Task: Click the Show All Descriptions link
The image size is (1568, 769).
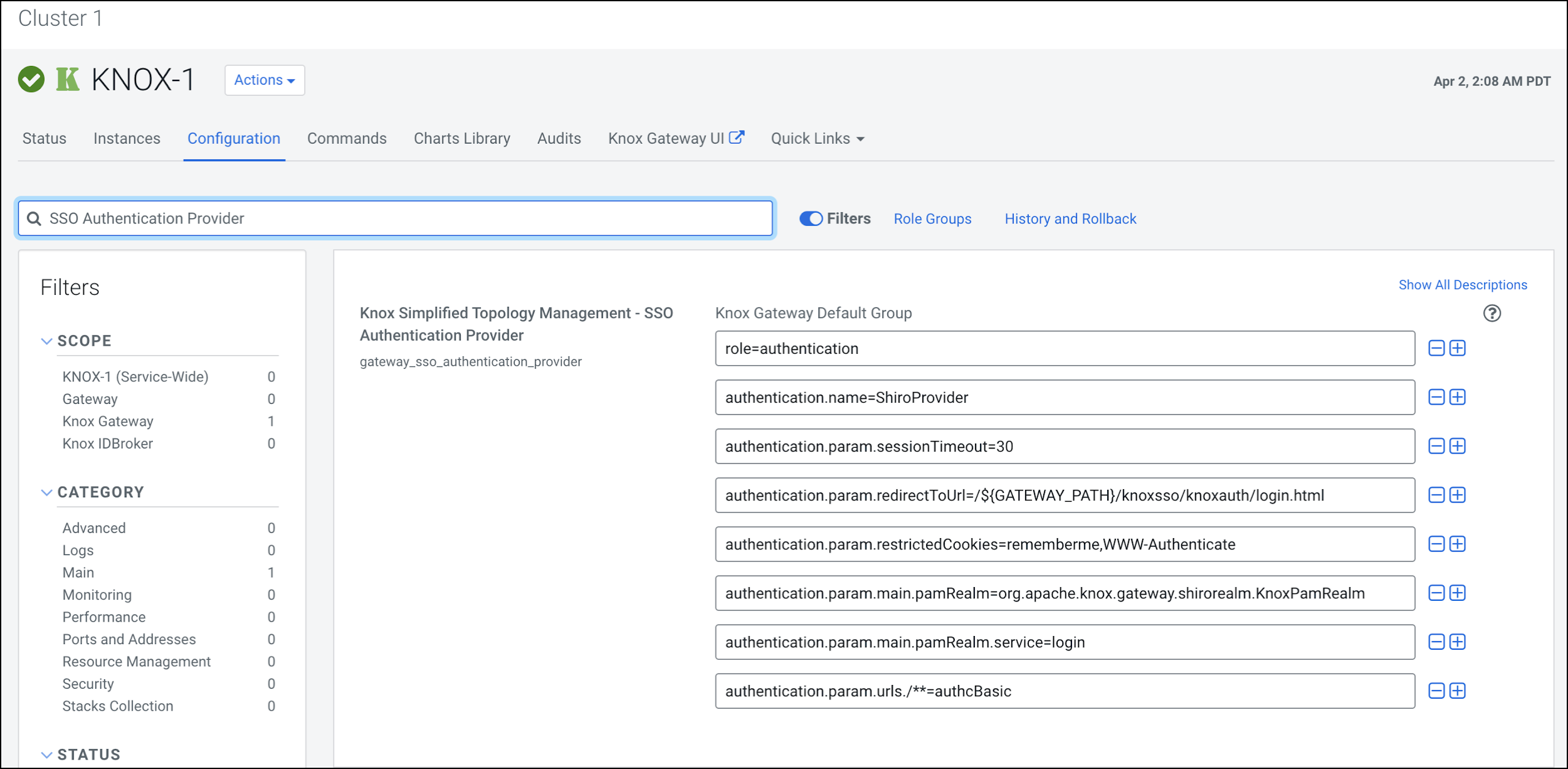Action: 1462,285
